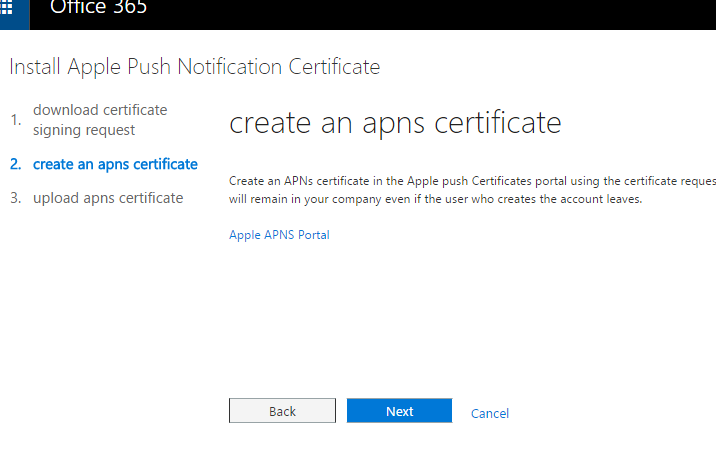The width and height of the screenshot is (716, 462).
Task: Click step number 2 in wizard list
Action: coord(15,164)
